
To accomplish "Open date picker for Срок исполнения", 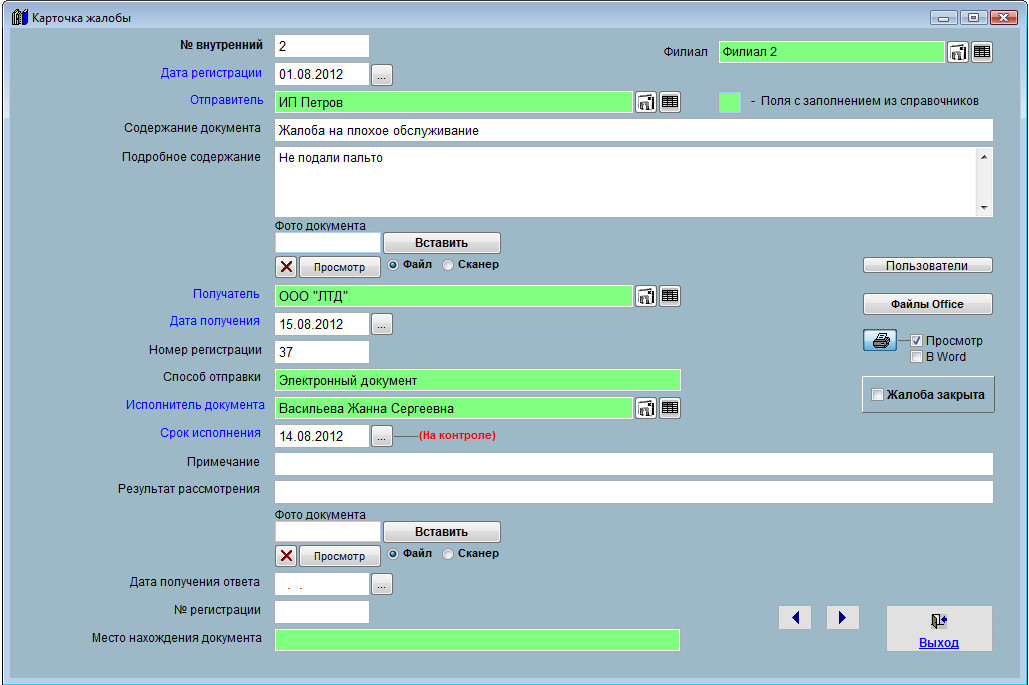I will (x=382, y=436).
